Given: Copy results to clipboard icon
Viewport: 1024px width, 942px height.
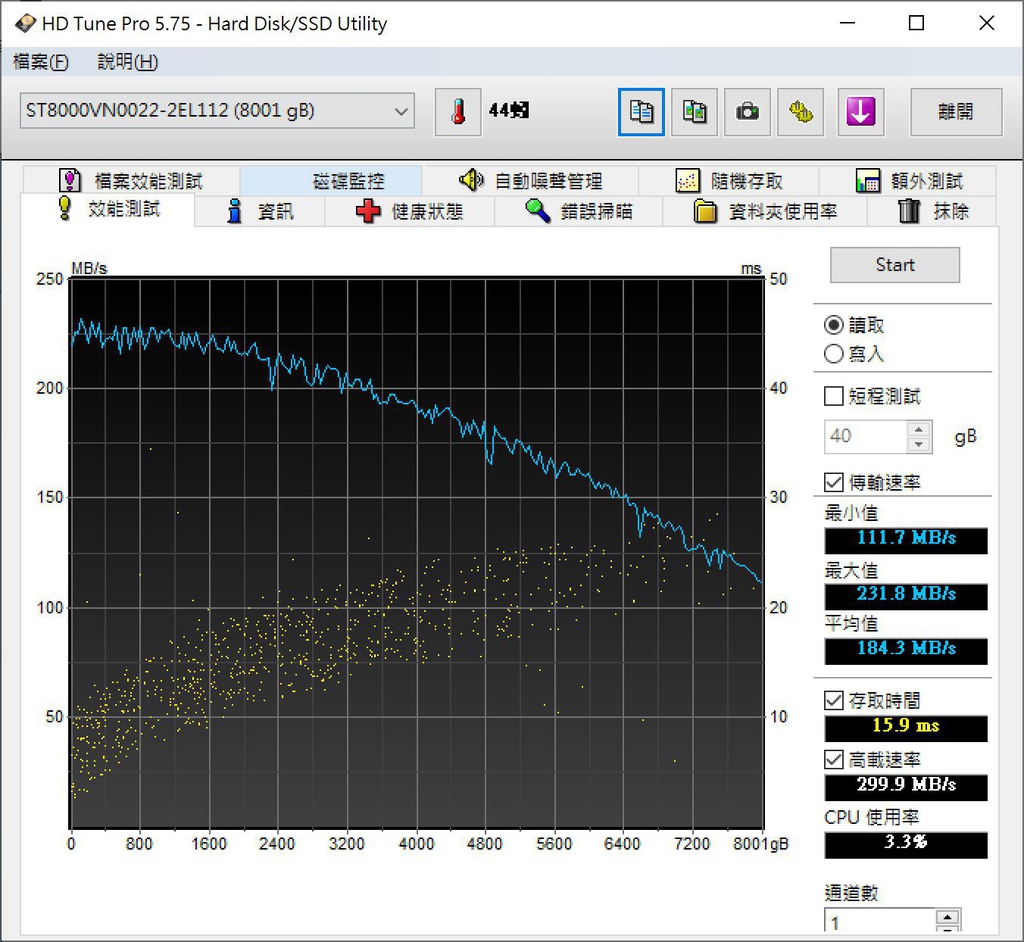Looking at the screenshot, I should coord(641,112).
